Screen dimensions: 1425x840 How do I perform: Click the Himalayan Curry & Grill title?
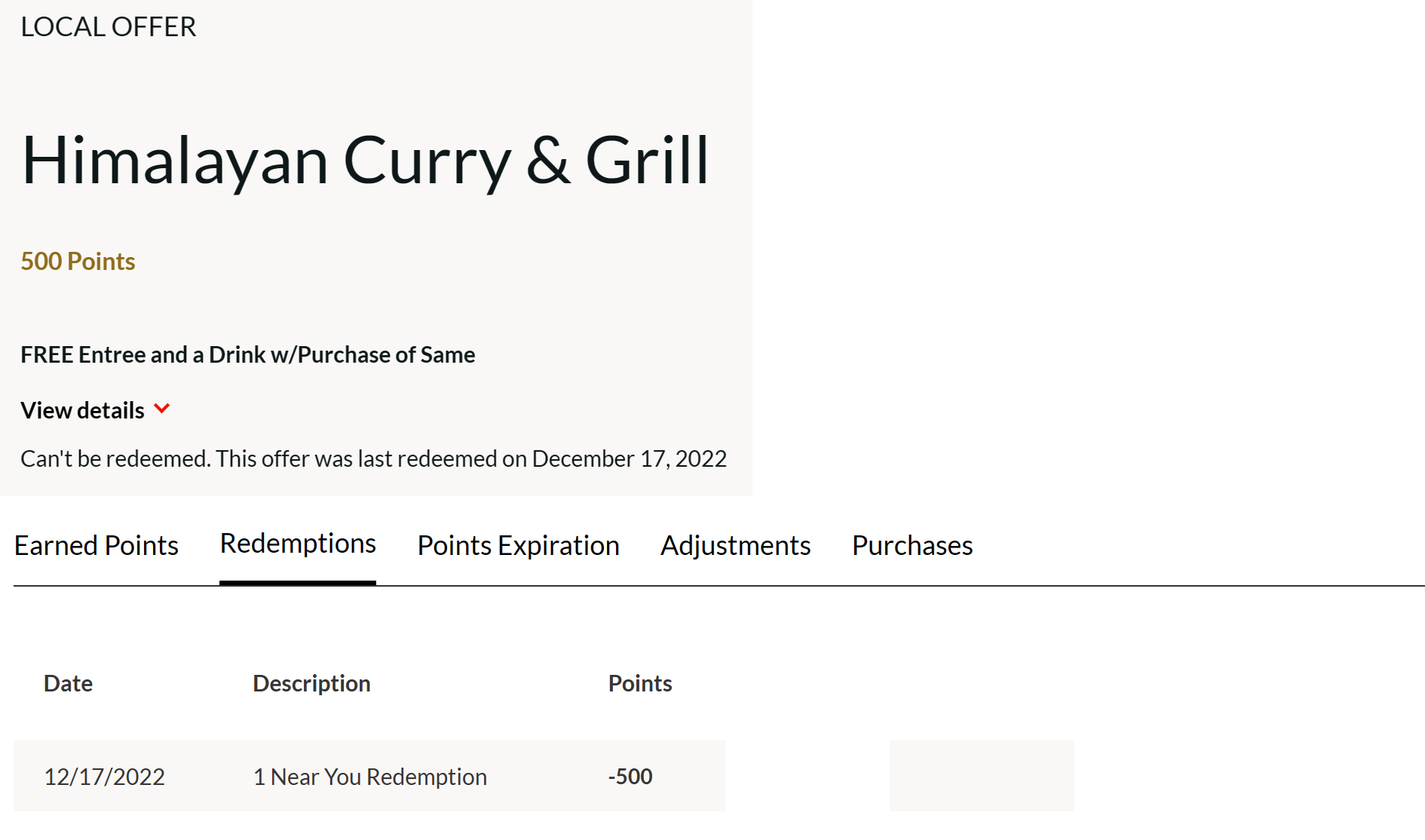click(366, 160)
